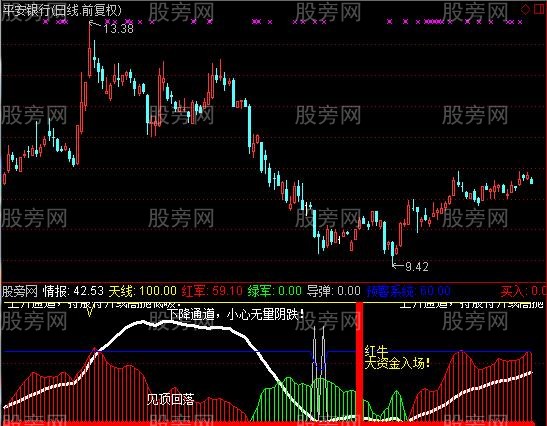Select the 买入 indicator label
Viewport: 547px width, 426px height.
pos(523,291)
